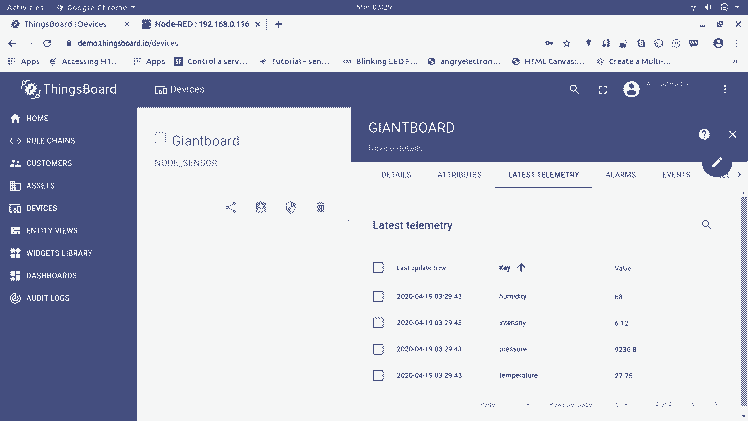Bookmark this page with the star icon
Screen dimensions: 748x421
(566, 43)
